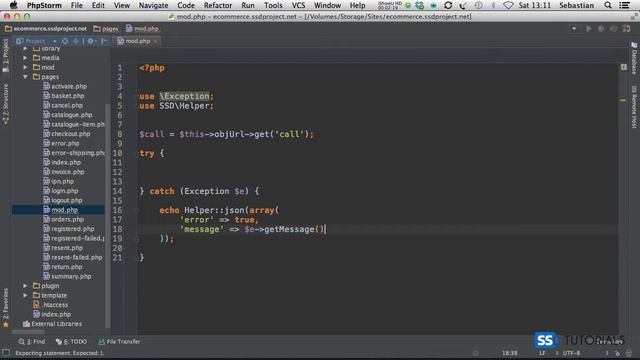Screen dimensions: 640x360
Task: Open the run configuration dropdown arrow
Action: click(574, 29)
